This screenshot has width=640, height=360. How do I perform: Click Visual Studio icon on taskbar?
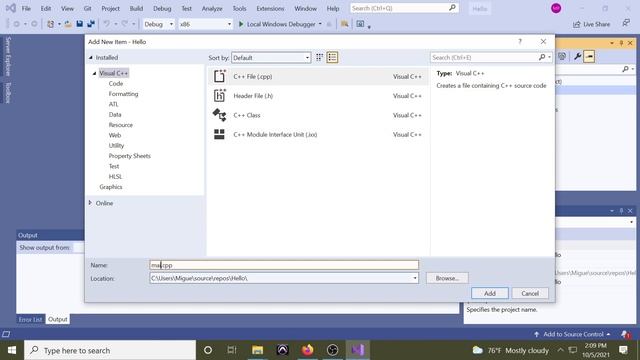point(358,350)
